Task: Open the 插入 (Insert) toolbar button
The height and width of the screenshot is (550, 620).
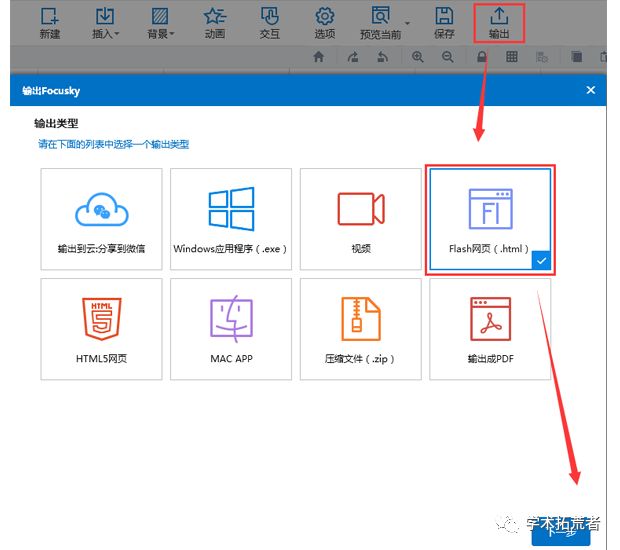Action: click(103, 23)
